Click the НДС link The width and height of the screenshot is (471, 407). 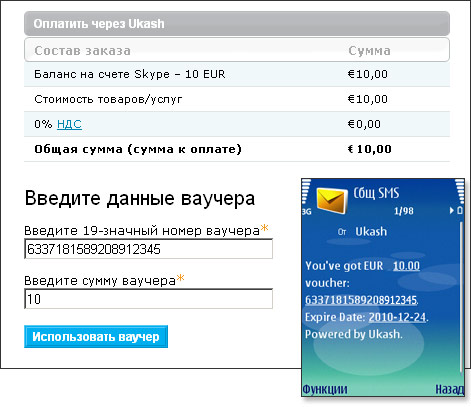pos(69,124)
